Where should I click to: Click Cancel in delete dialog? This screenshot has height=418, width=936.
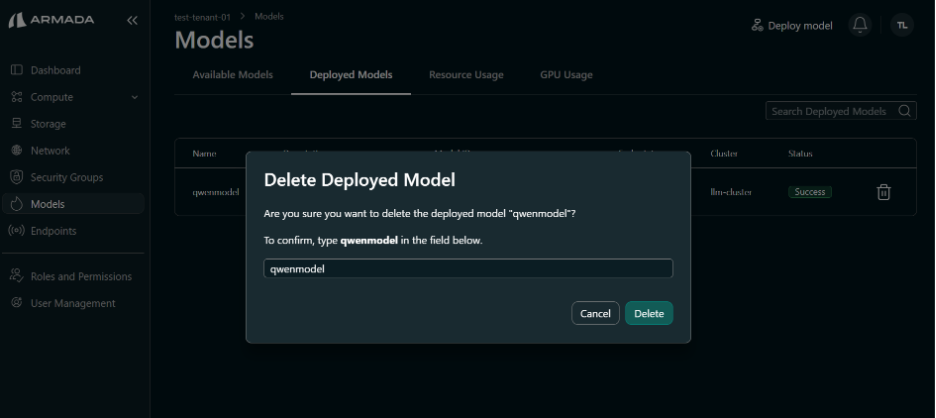coord(595,314)
